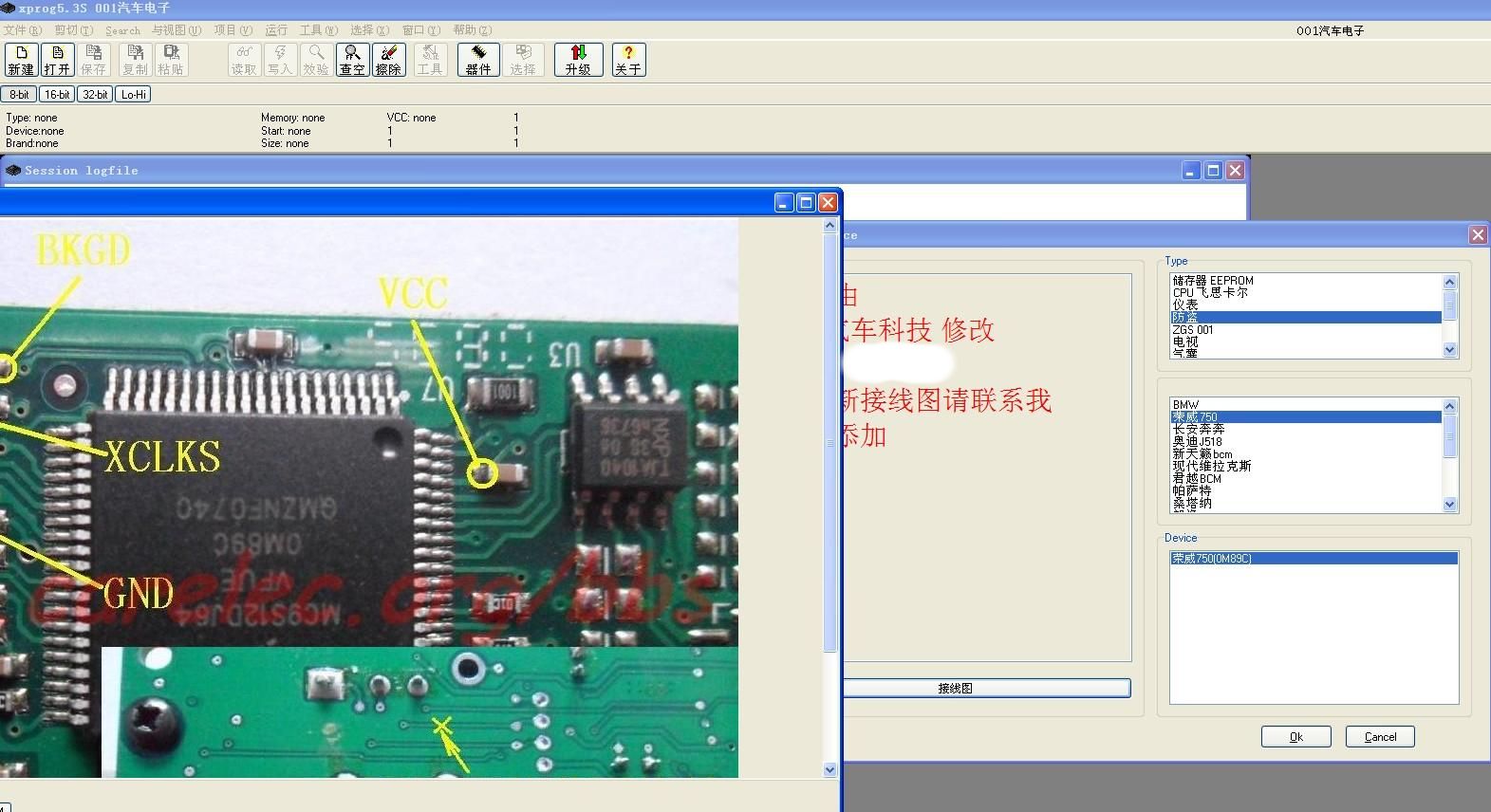Toggle the 32-bit display mode
Viewport: 1491px width, 812px height.
95,94
